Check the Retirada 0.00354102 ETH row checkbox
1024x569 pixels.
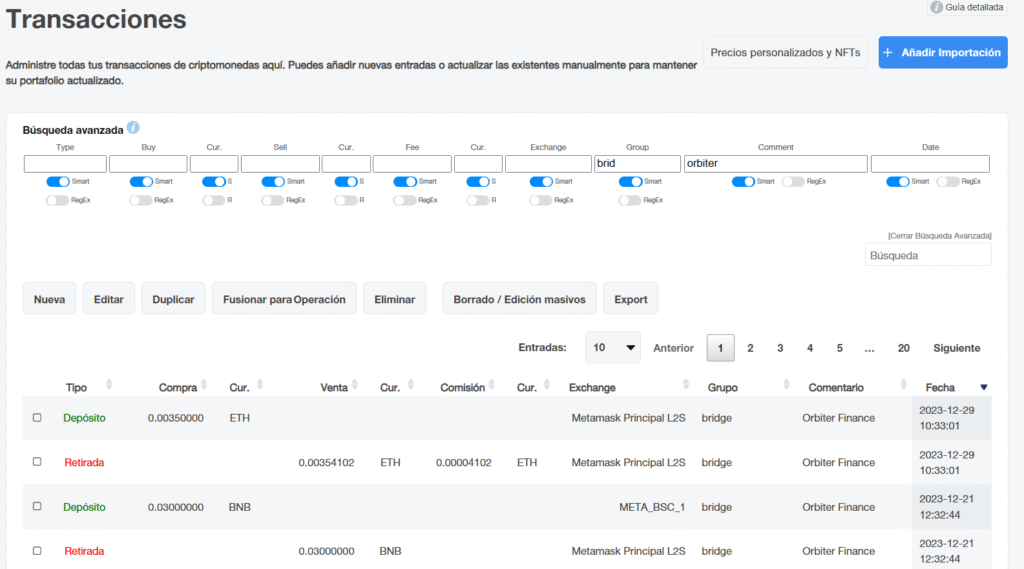(37, 462)
